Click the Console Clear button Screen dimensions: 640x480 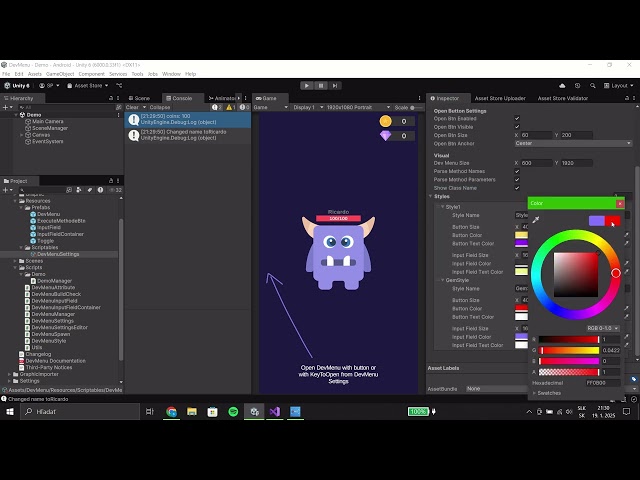132,107
